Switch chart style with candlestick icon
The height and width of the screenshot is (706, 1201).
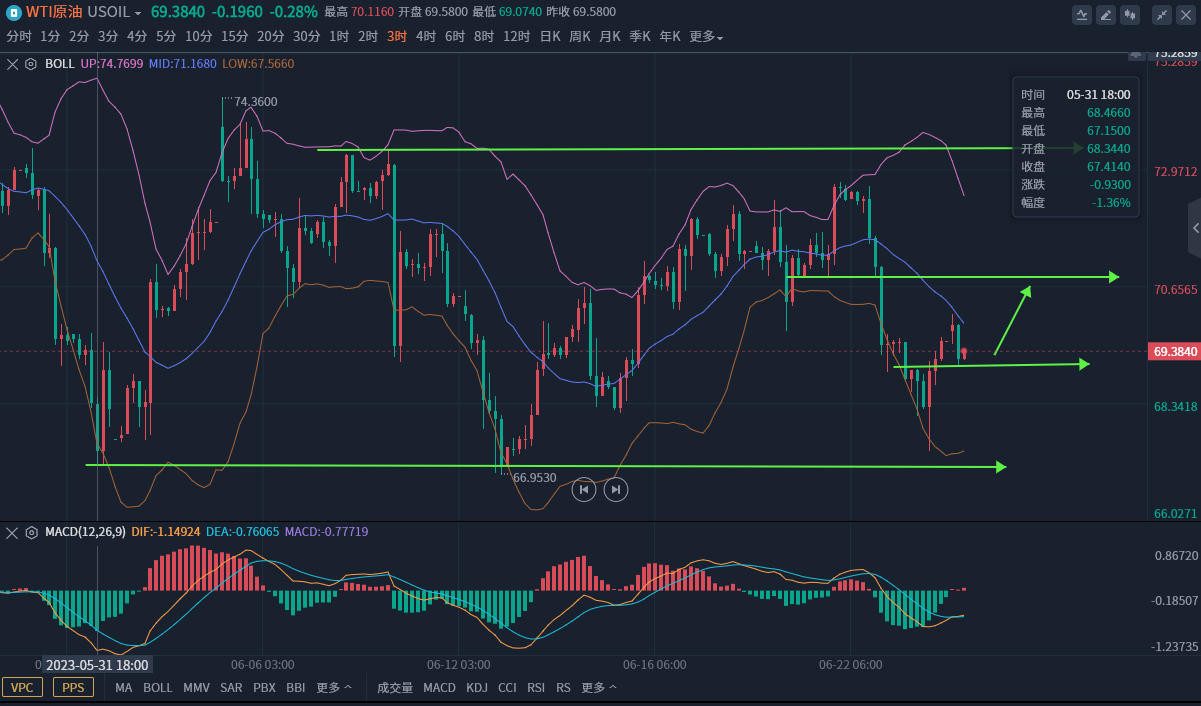tap(1130, 14)
